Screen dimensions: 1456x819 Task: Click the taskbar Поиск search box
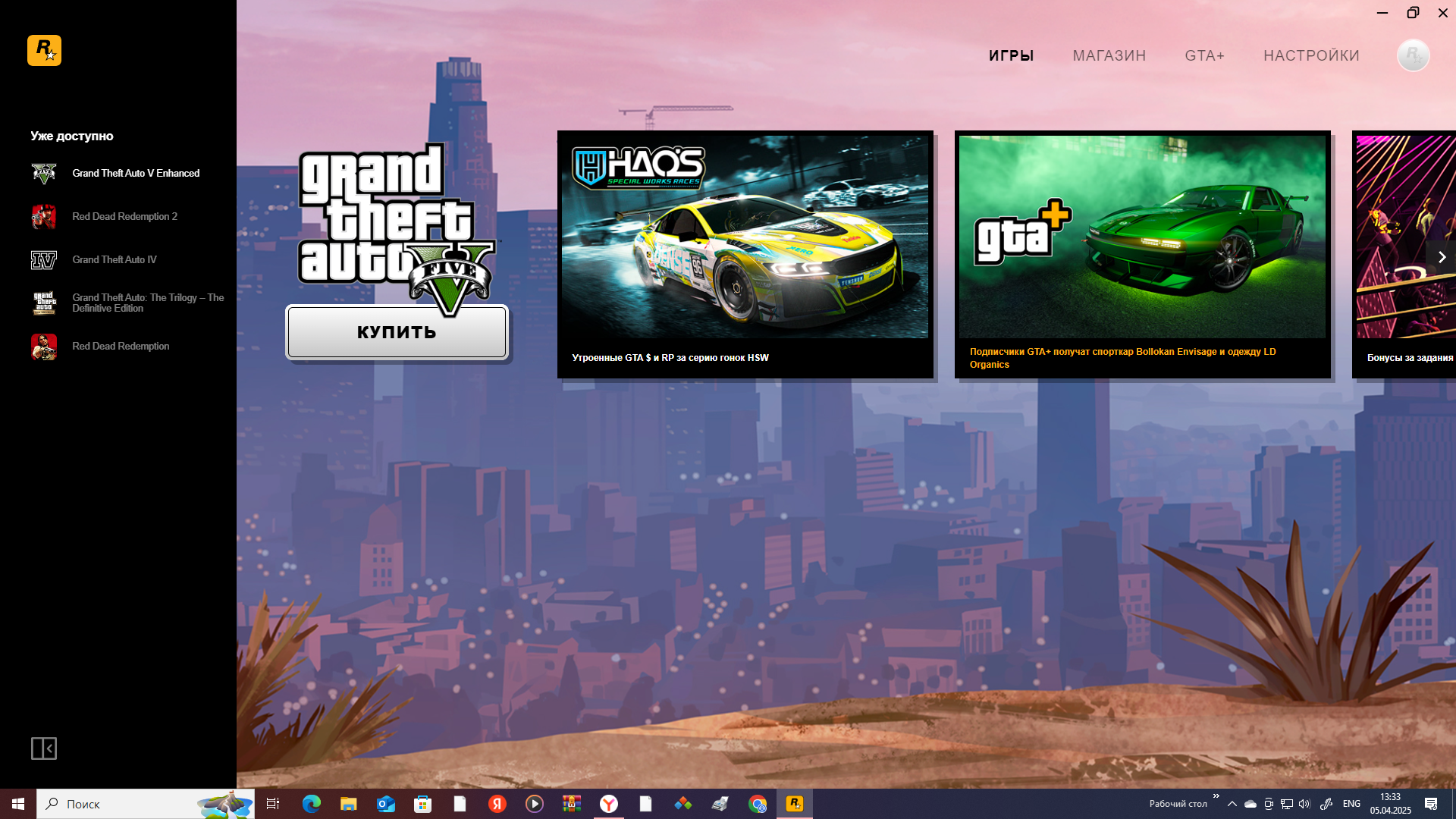[146, 804]
